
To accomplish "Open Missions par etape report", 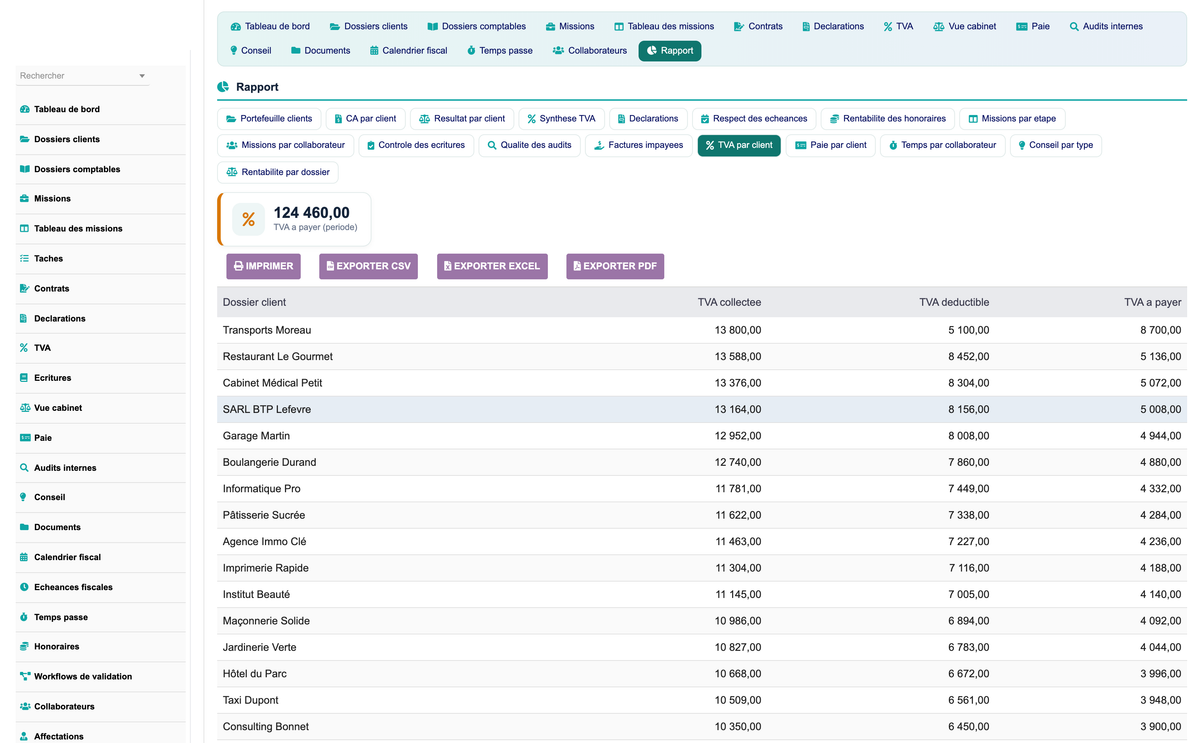I will point(1012,118).
